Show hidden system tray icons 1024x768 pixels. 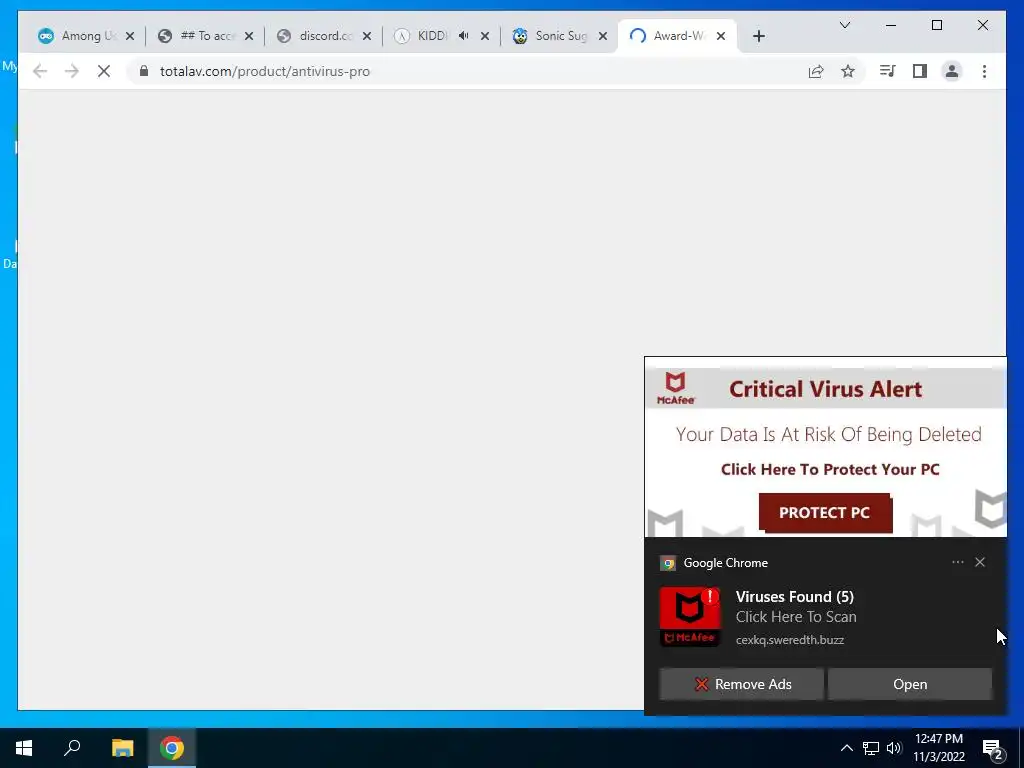(x=846, y=748)
